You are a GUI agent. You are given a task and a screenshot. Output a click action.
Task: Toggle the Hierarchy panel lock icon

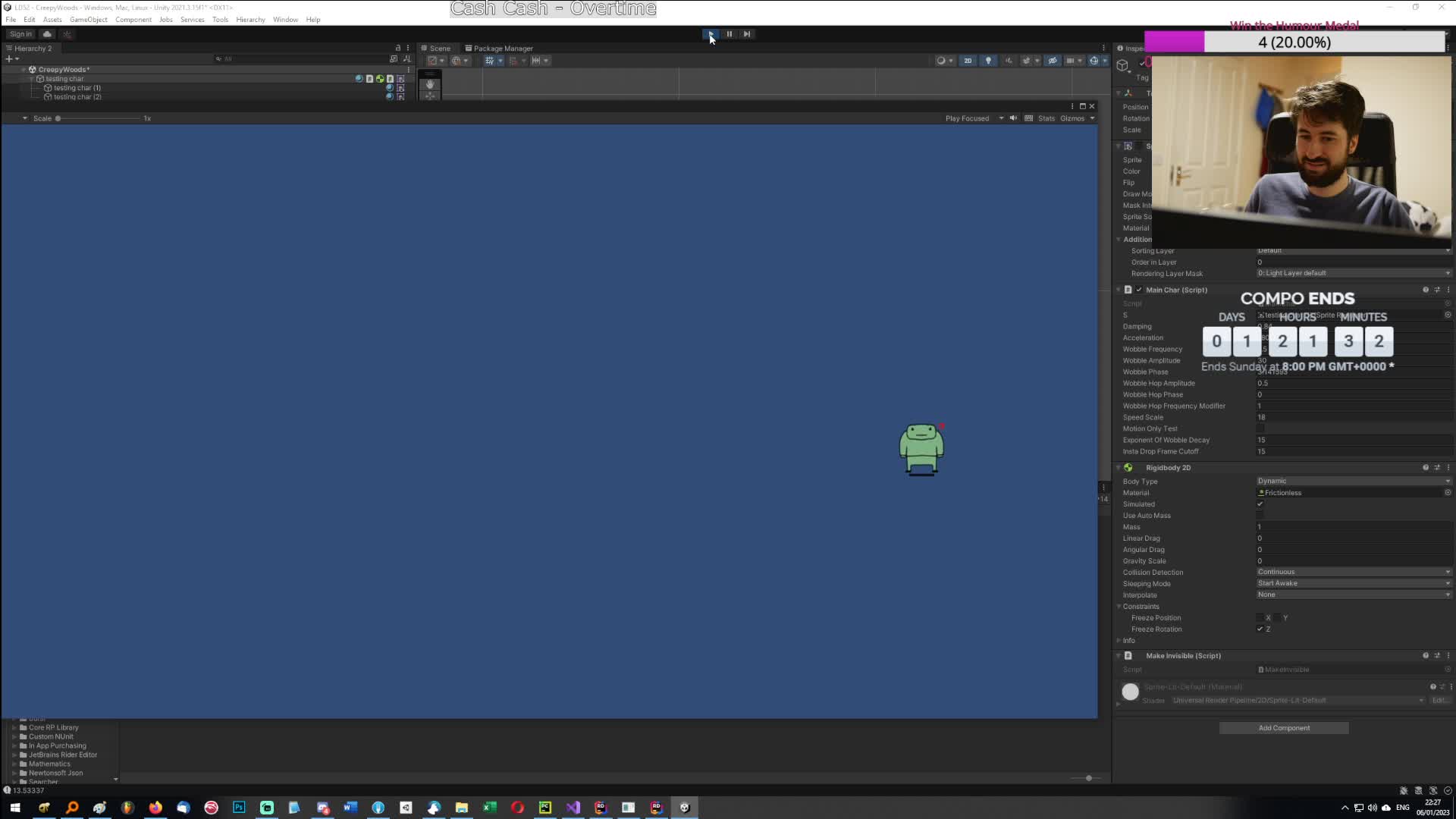(397, 48)
